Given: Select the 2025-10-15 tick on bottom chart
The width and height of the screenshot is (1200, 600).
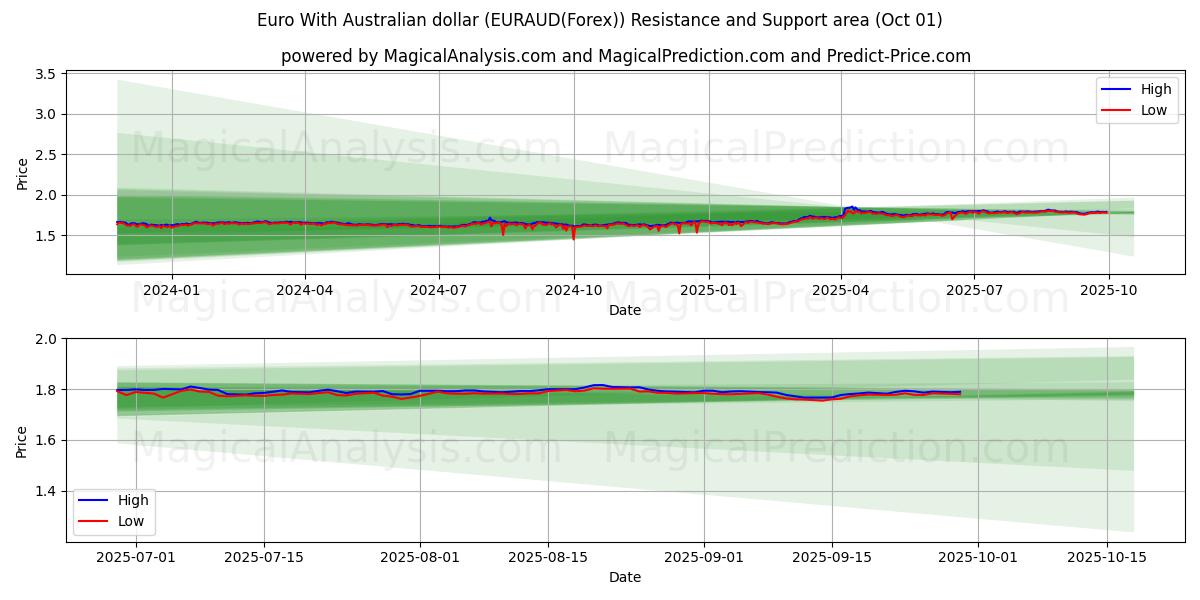Looking at the screenshot, I should click(1107, 558).
